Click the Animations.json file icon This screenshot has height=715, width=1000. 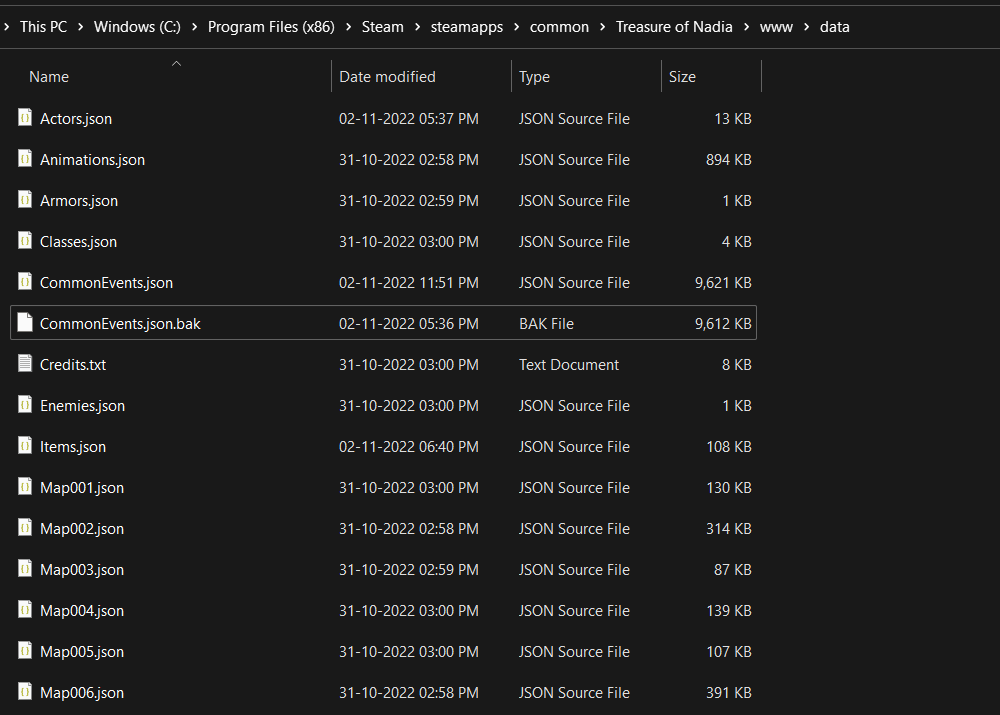25,159
